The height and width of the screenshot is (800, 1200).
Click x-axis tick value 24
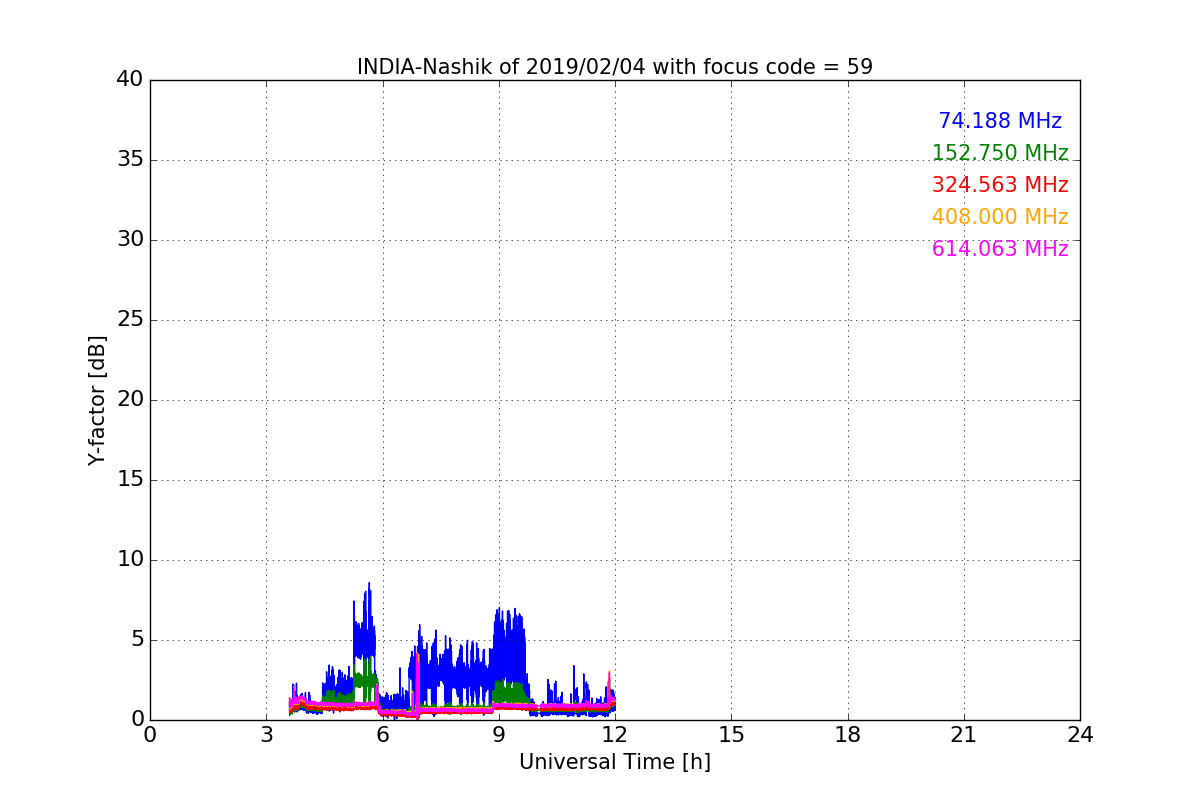(1080, 735)
